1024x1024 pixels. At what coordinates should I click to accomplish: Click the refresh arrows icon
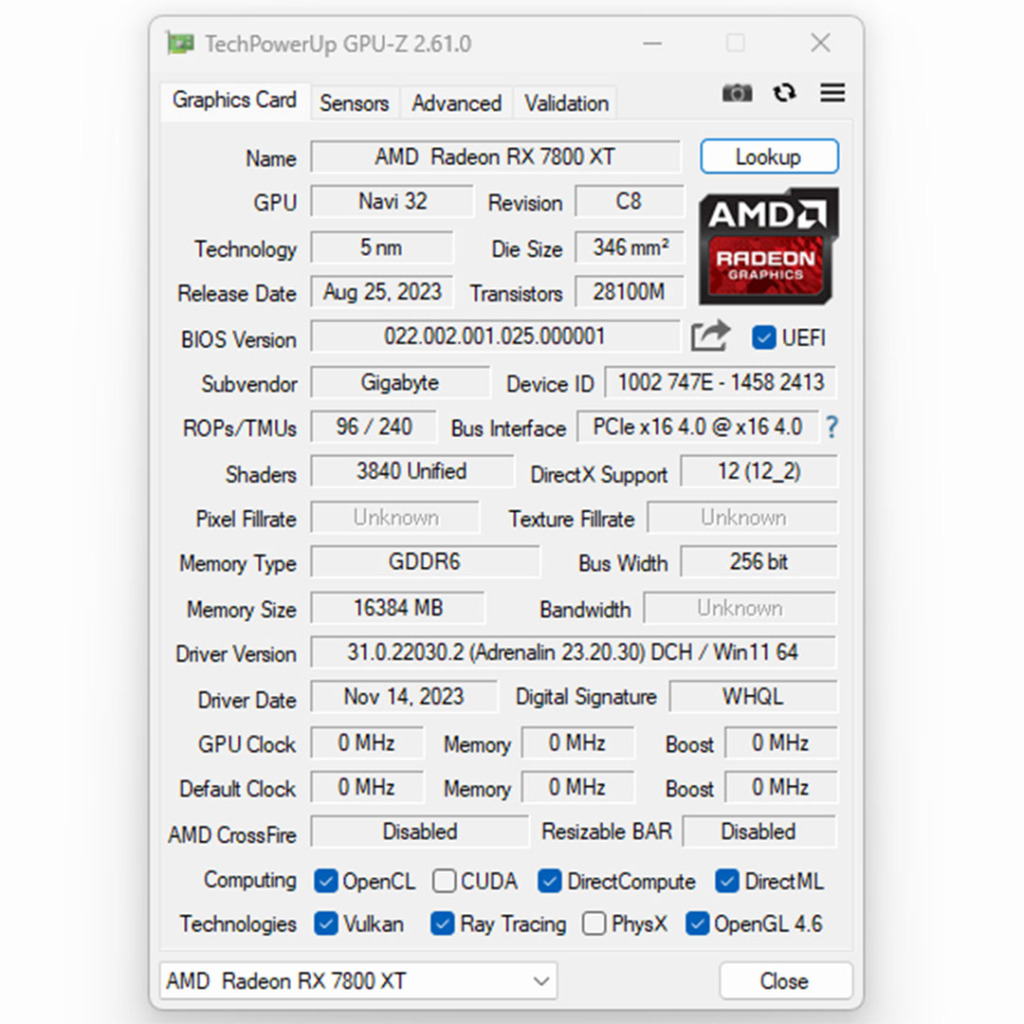click(x=784, y=93)
